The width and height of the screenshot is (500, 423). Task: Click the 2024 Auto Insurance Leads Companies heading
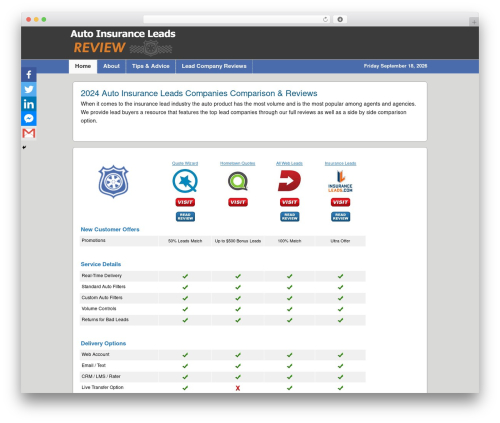(x=199, y=93)
